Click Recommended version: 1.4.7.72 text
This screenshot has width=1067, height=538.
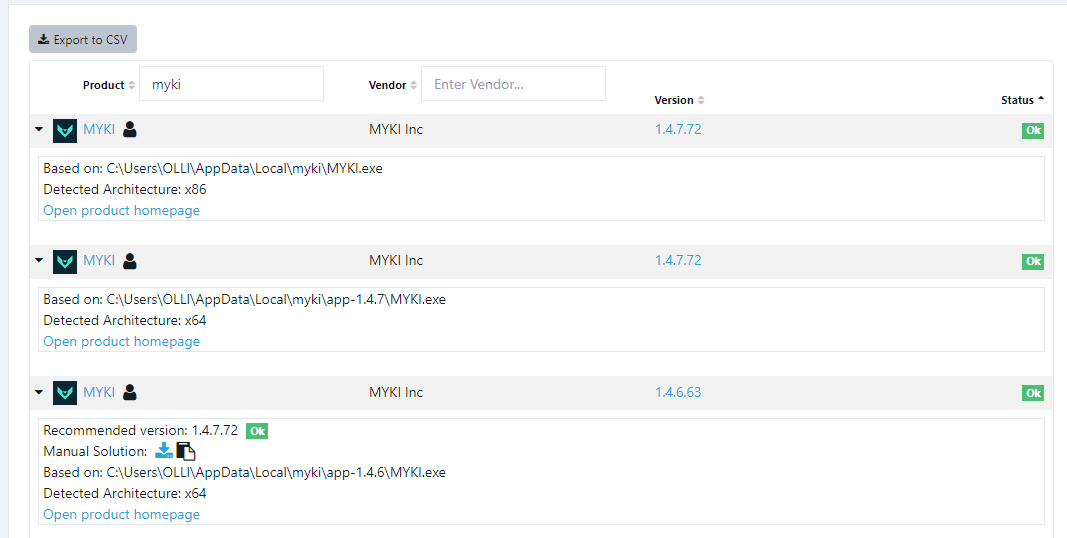click(x=140, y=431)
